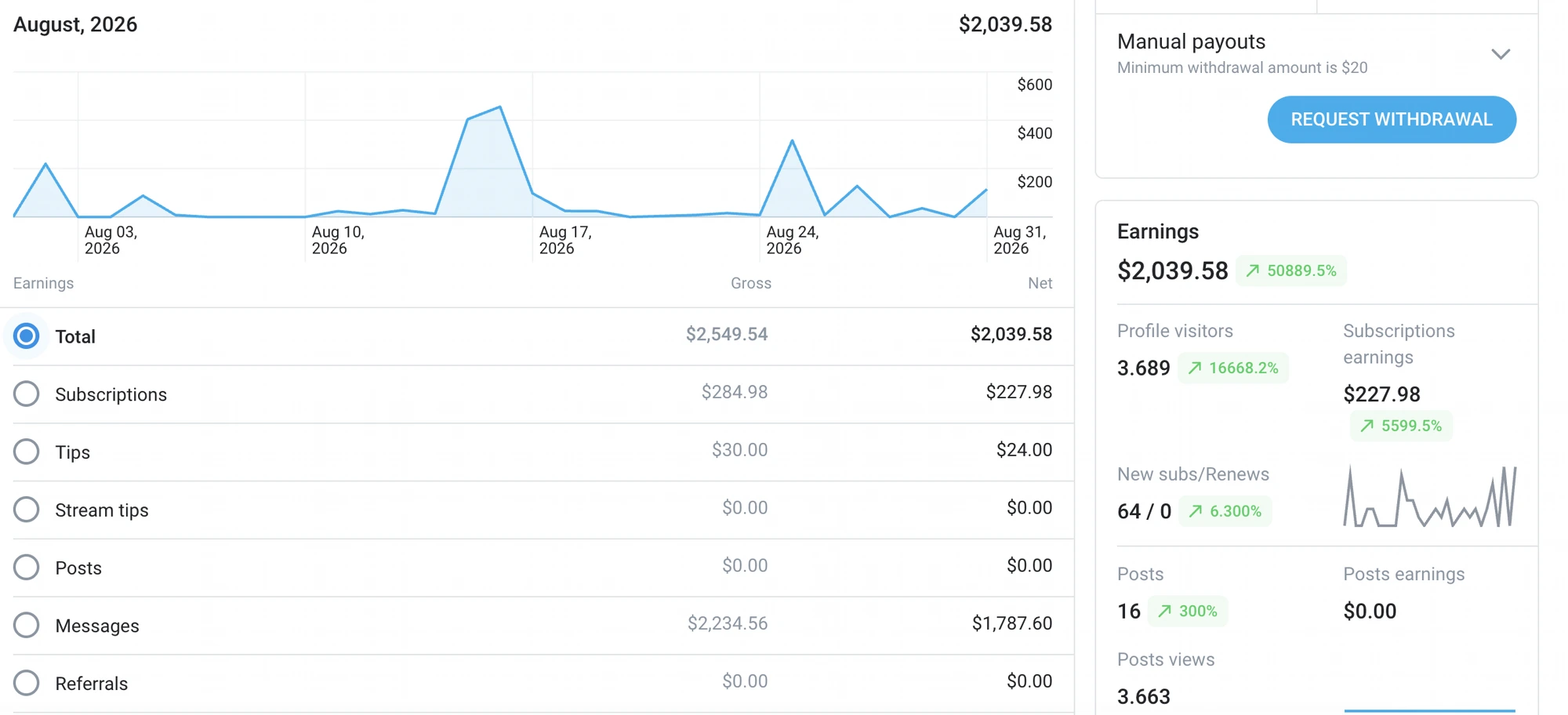Viewport: 1568px width, 715px height.
Task: Click the Aug 24, 2026 axis label
Action: [793, 240]
